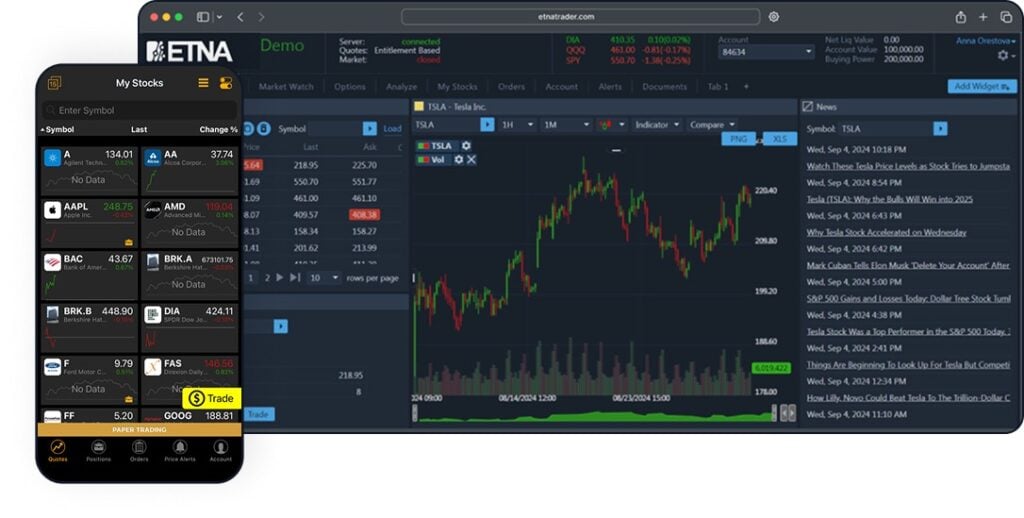Screen dimensions: 1024x518
Task: Add a new tab with plus icon
Action: click(x=746, y=86)
